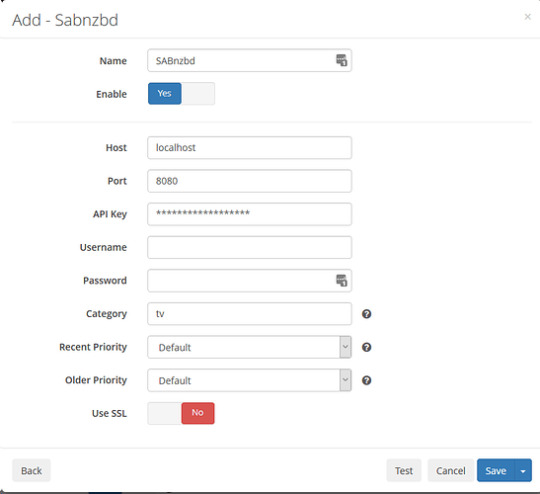The image size is (540, 494).
Task: Click the Test button
Action: tap(404, 471)
